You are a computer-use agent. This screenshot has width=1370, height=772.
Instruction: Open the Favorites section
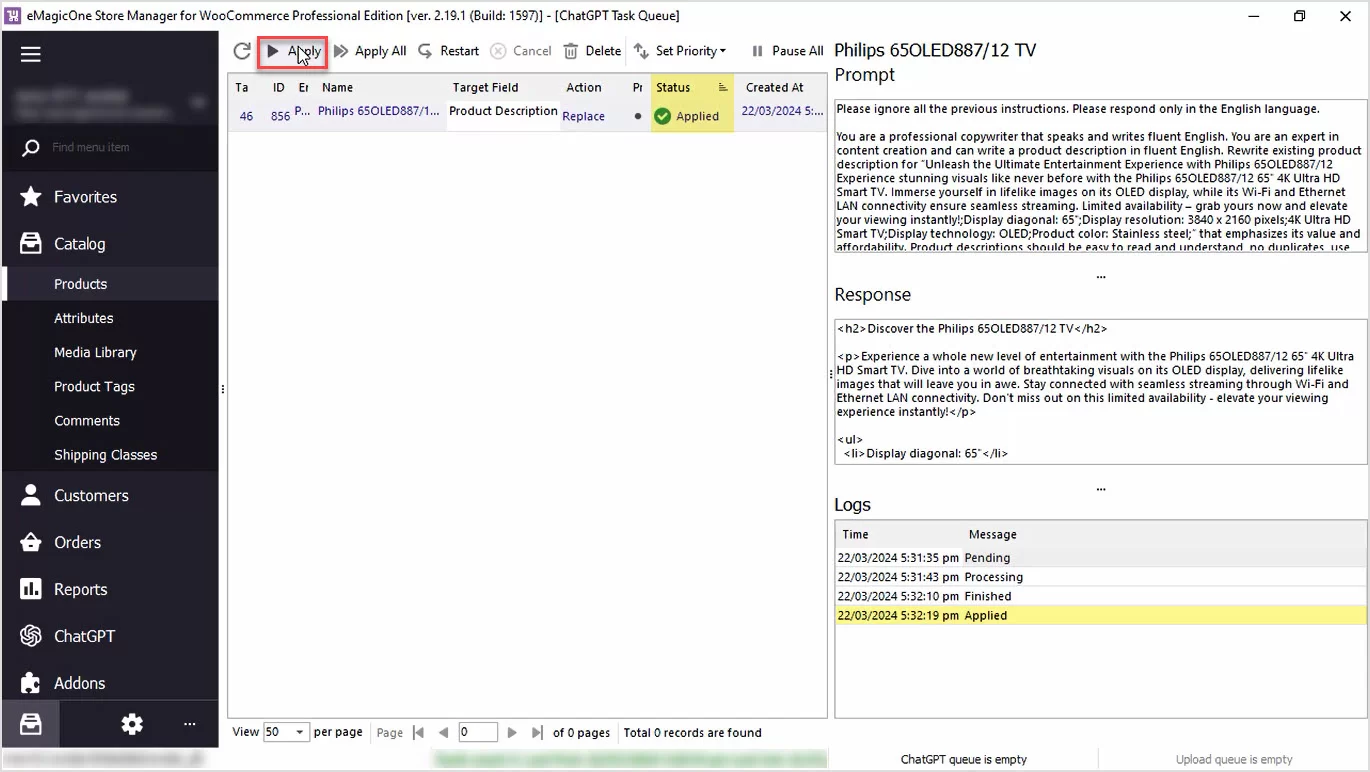pos(85,197)
